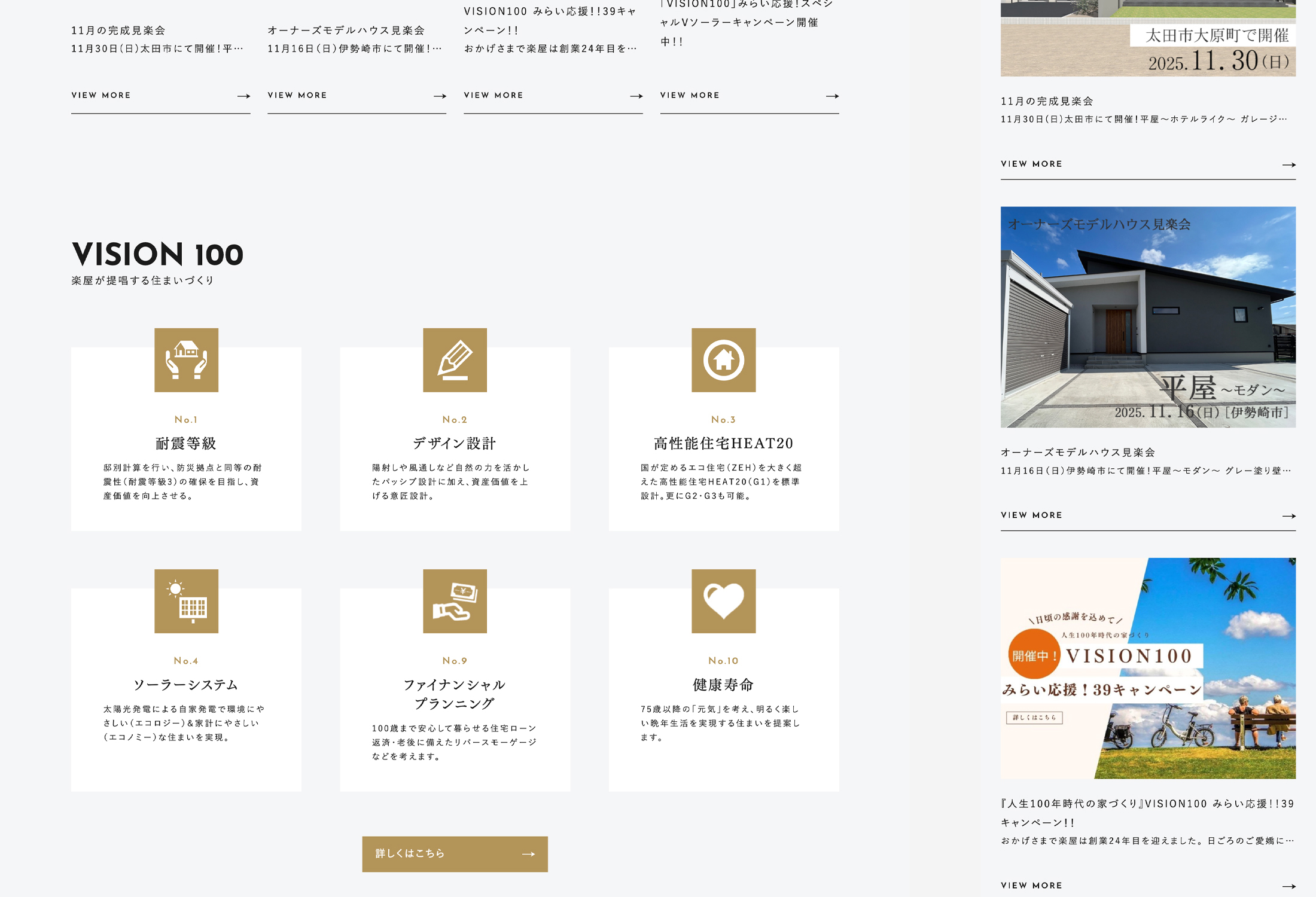Click the VISION100 みらい応援 39キャンペーン banner image
Viewport: 1316px width, 897px height.
click(1148, 668)
